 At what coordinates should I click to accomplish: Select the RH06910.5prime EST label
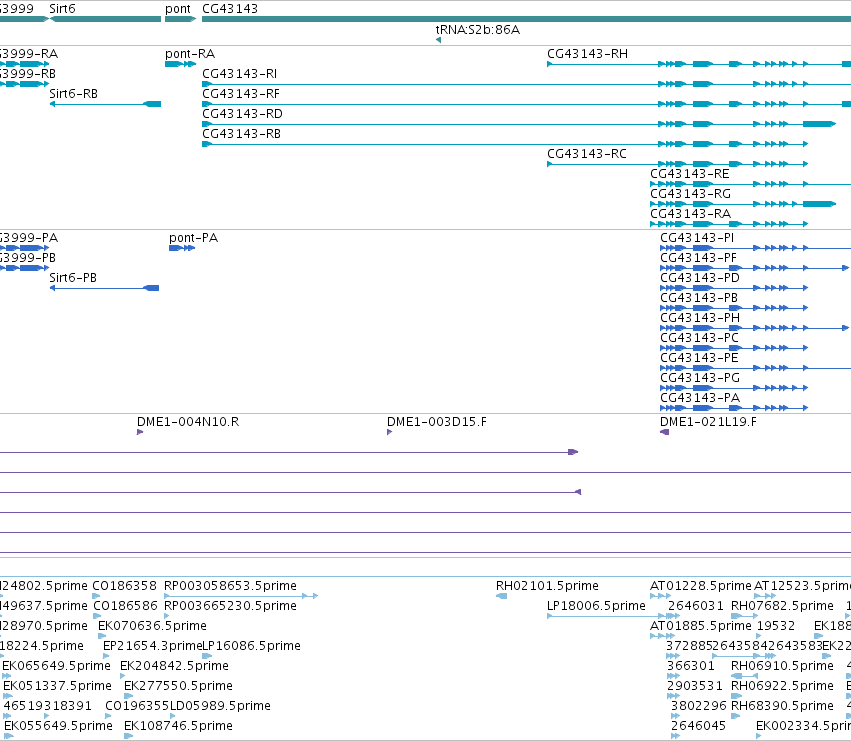coord(782,666)
